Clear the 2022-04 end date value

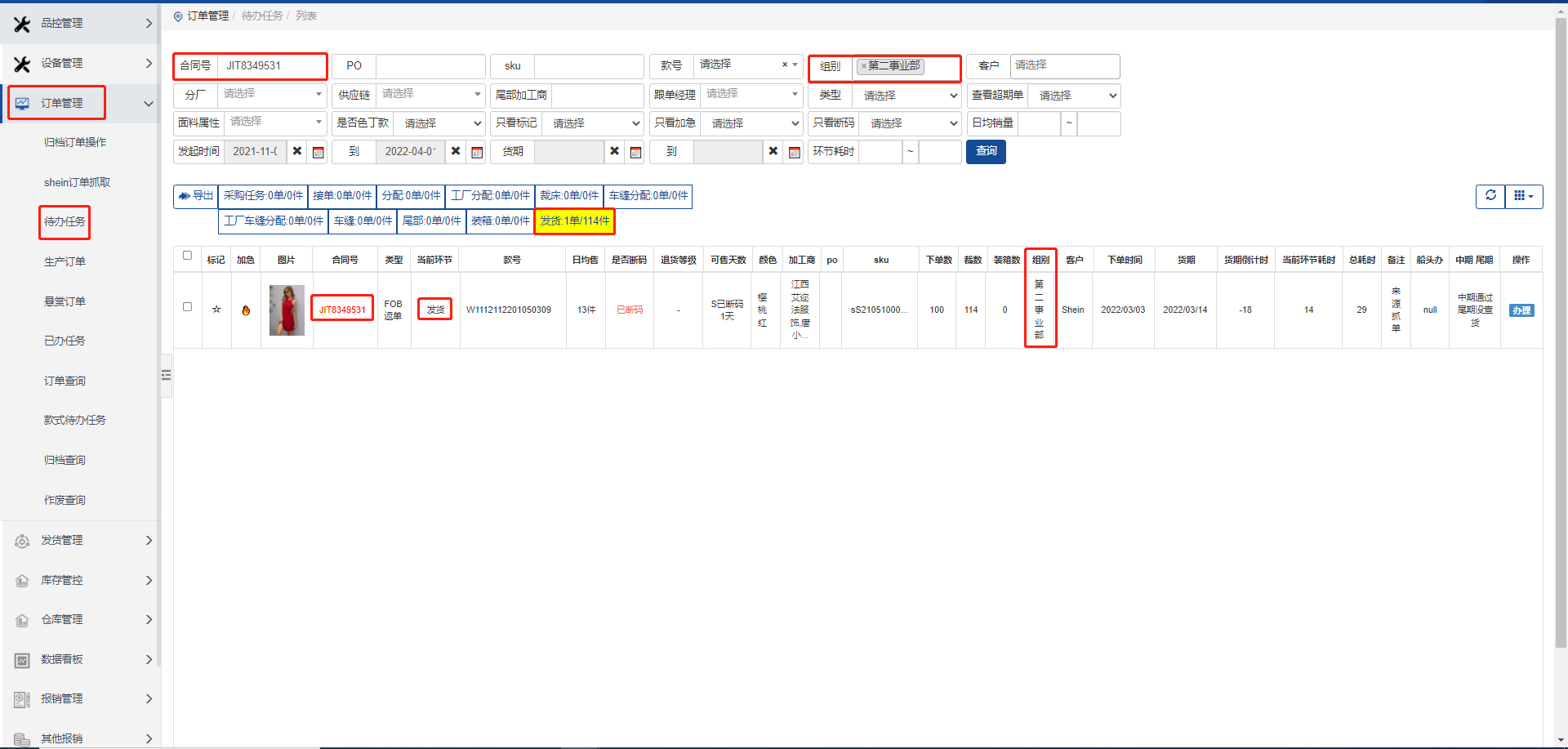tap(456, 151)
